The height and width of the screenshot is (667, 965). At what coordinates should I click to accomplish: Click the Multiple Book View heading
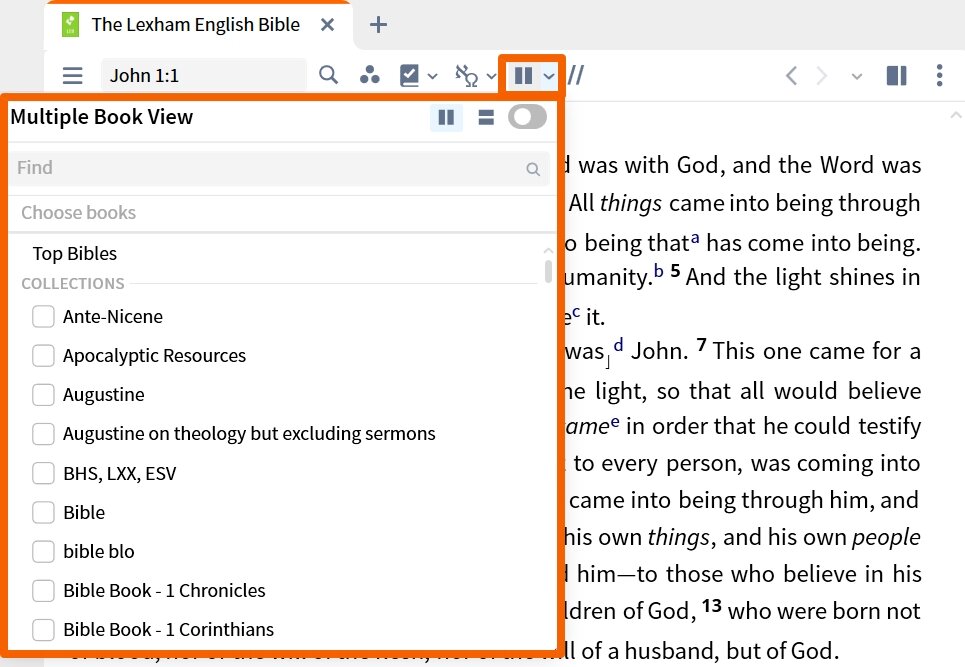[102, 117]
